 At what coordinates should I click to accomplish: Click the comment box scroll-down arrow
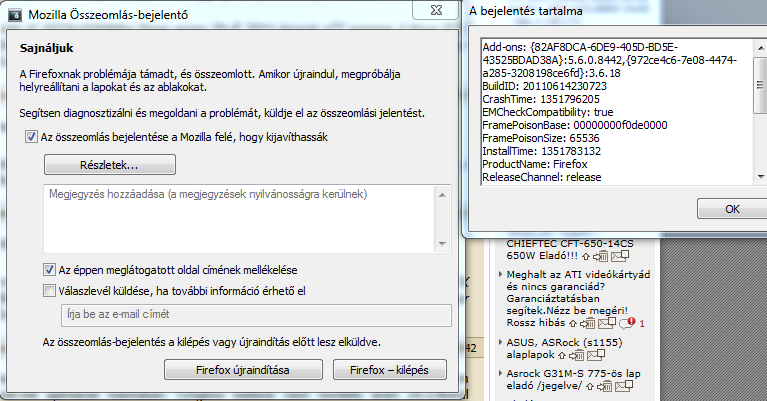pyautogui.click(x=442, y=244)
